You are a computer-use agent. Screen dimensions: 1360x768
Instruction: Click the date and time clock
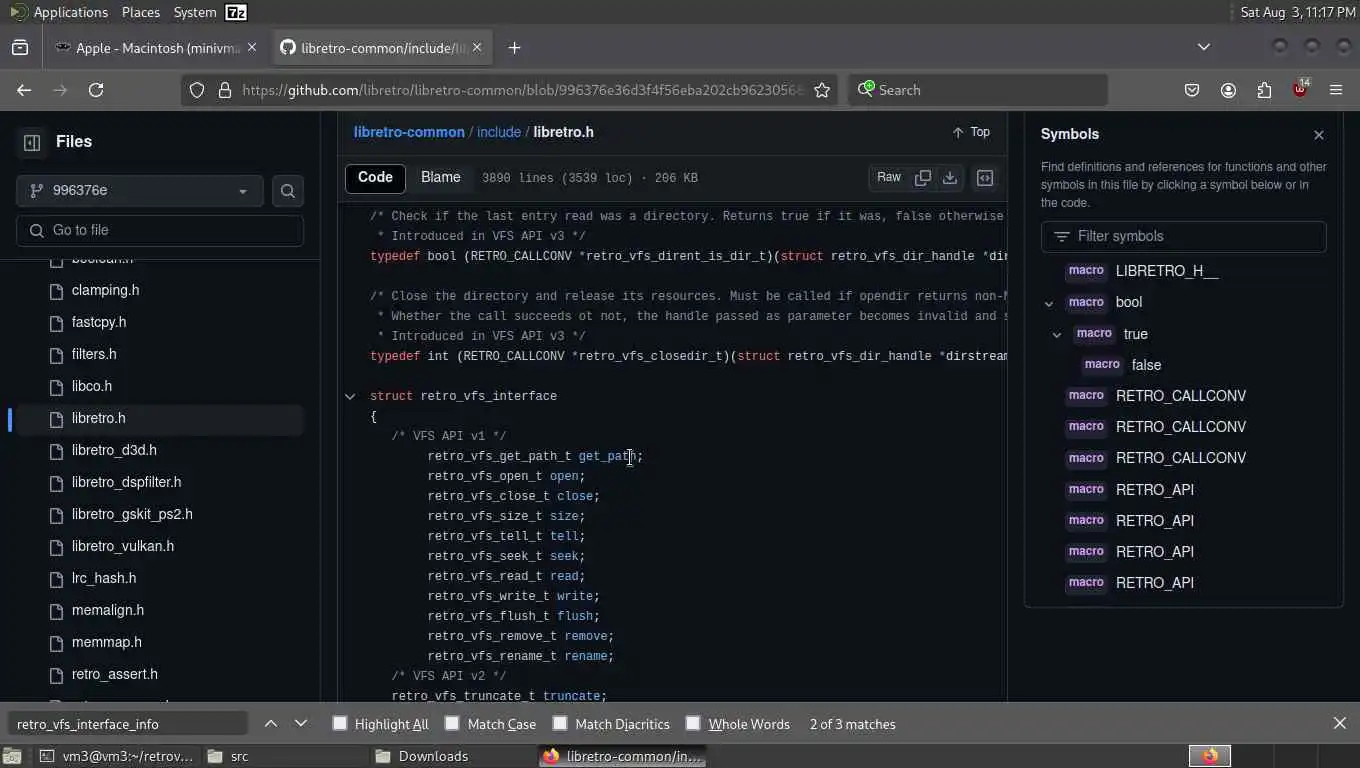[1297, 12]
